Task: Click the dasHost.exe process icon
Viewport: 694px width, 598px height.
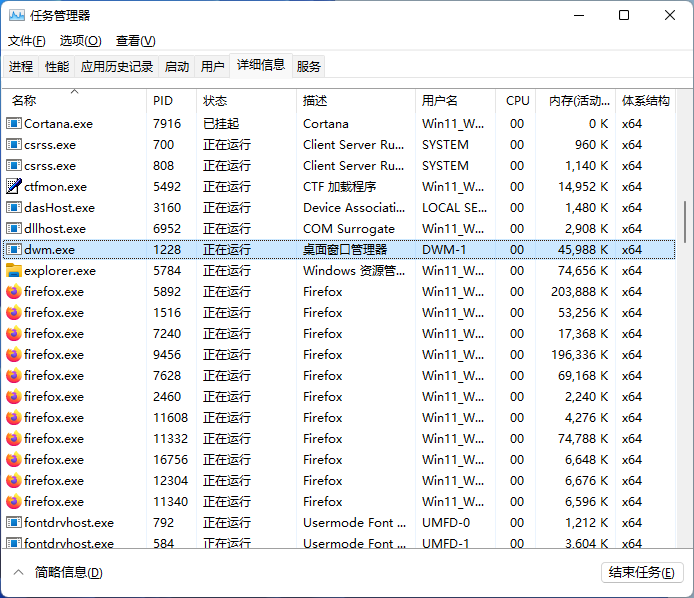Action: click(14, 208)
